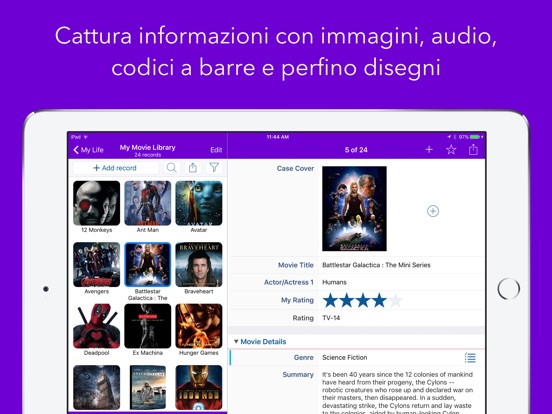Tap the My Movie Library title
Screen dimensions: 552x414
coord(148,148)
